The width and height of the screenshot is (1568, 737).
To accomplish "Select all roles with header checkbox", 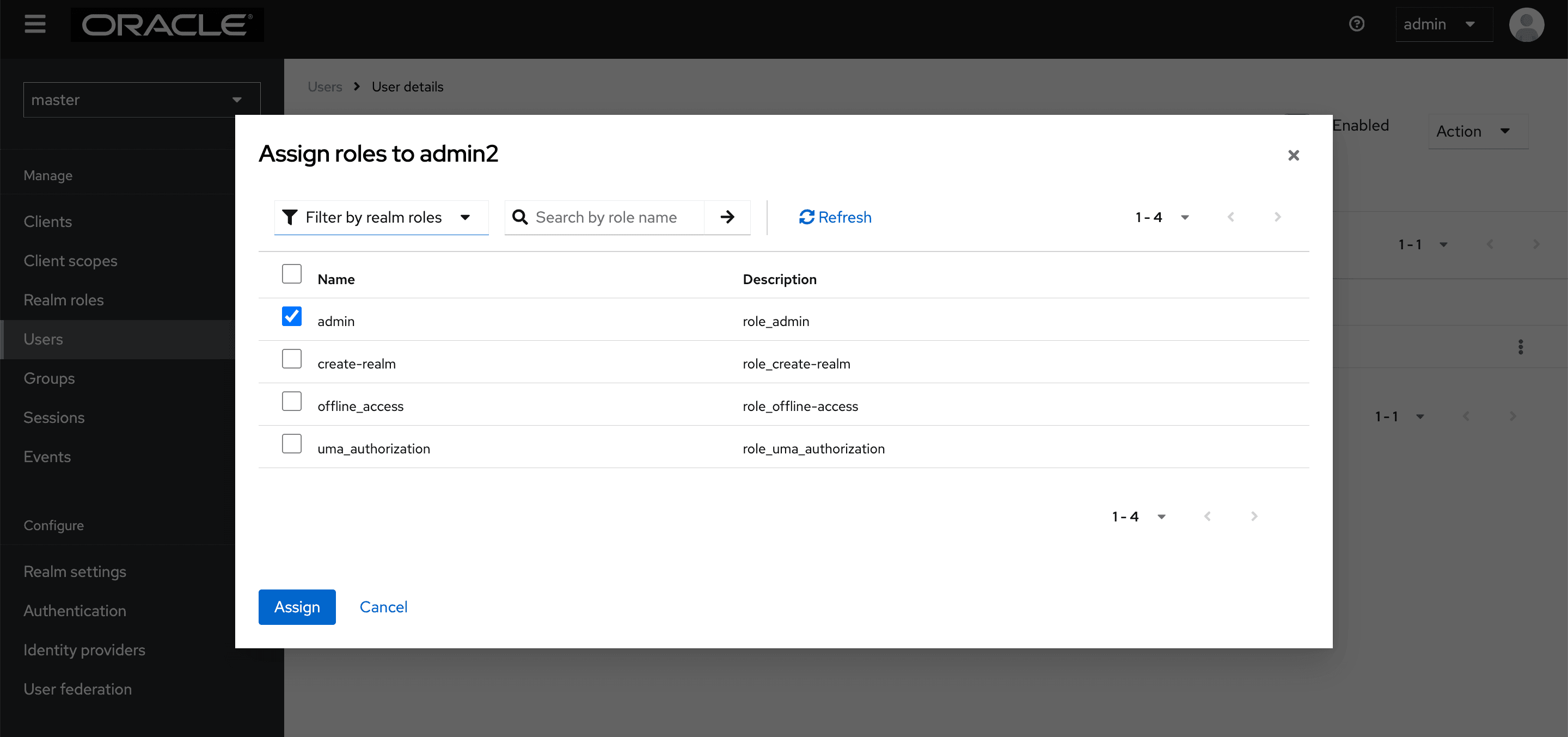I will point(292,274).
